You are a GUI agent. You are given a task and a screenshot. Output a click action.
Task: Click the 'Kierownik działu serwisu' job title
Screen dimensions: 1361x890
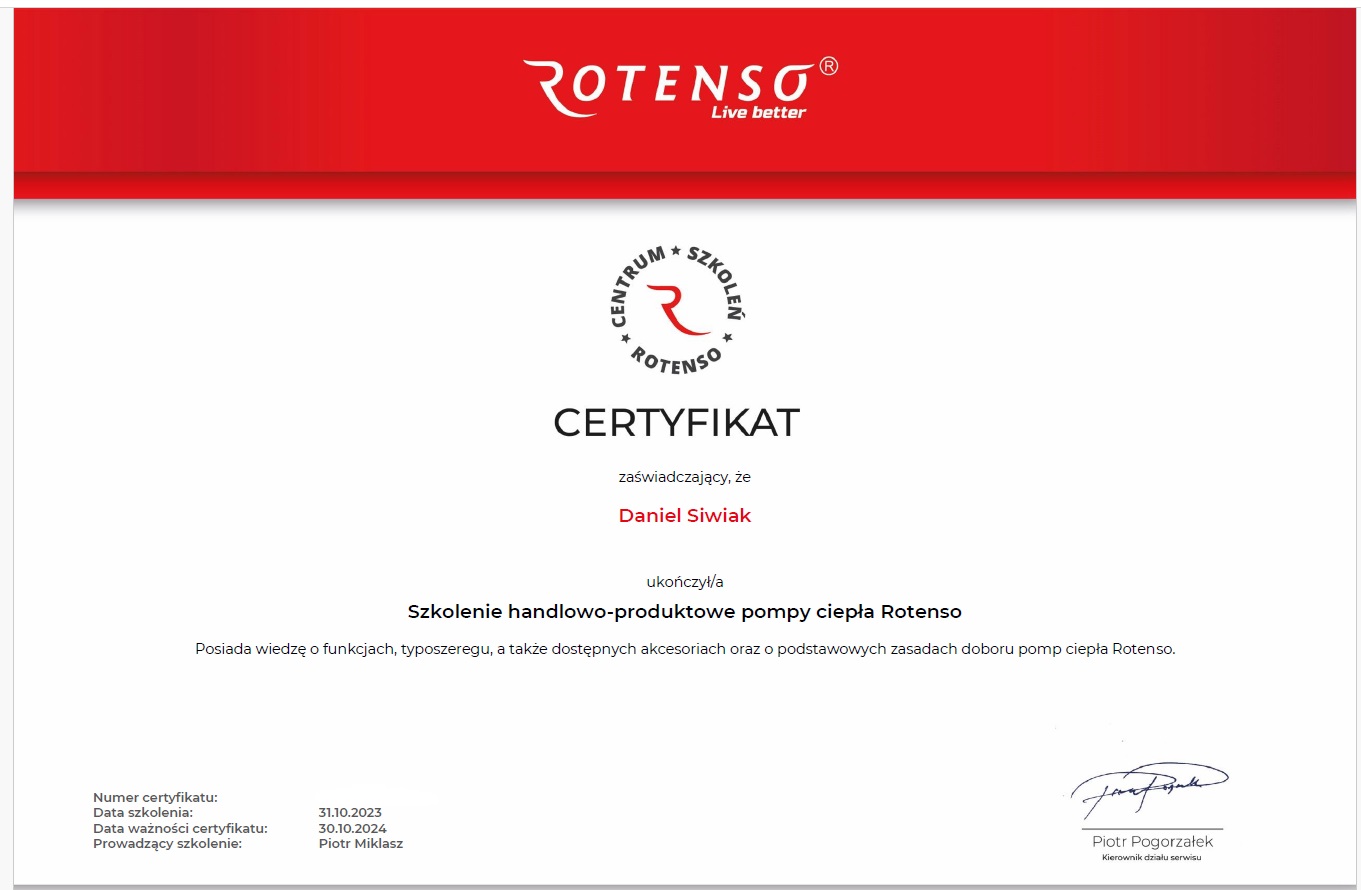[x=1152, y=858]
